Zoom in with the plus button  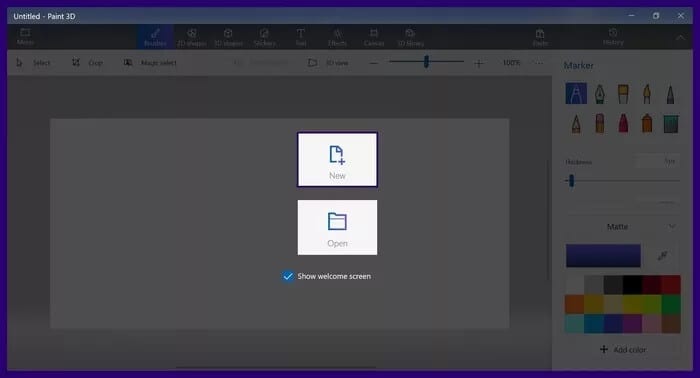pyautogui.click(x=479, y=63)
